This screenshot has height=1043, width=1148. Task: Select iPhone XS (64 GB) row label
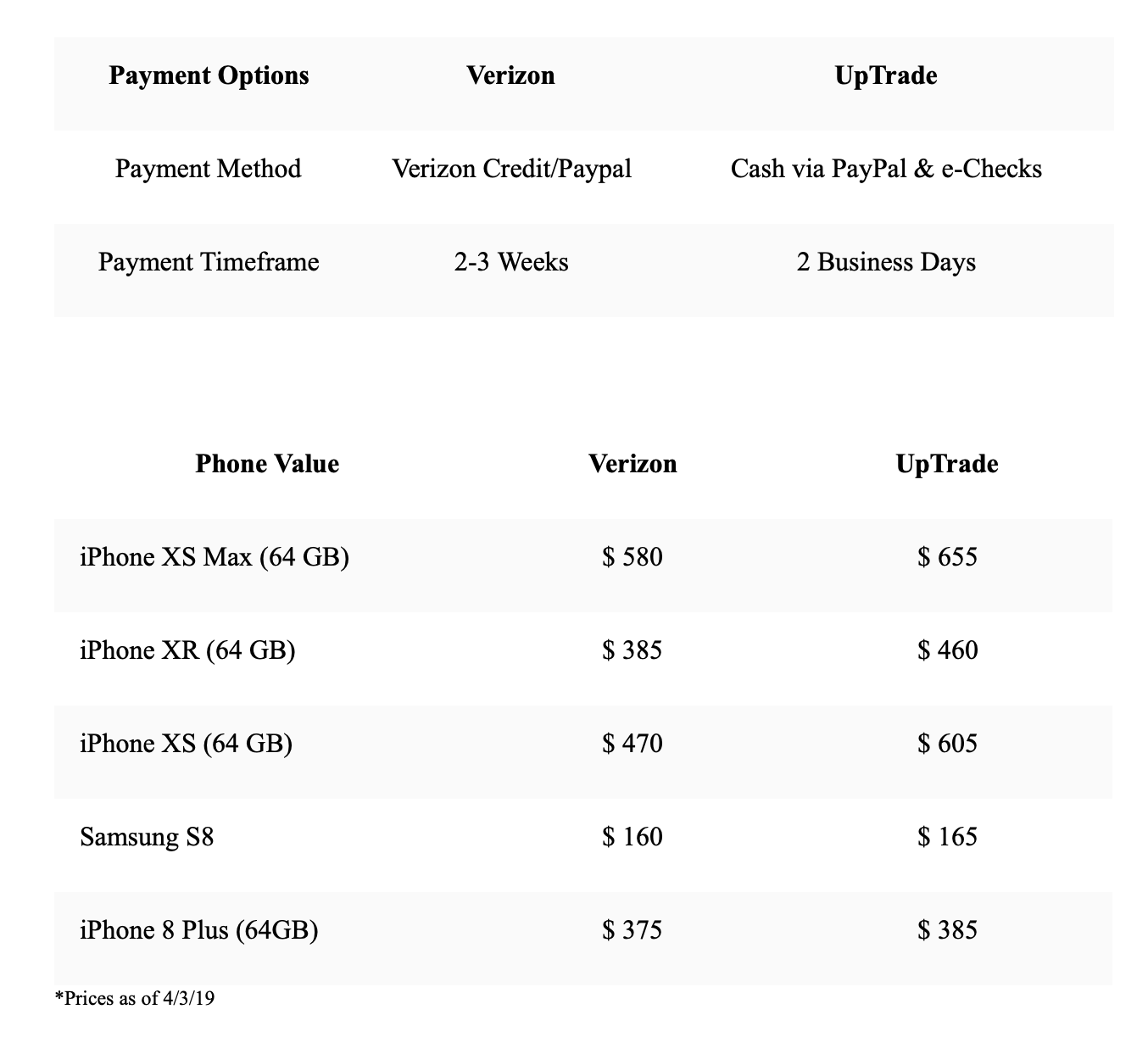186,744
